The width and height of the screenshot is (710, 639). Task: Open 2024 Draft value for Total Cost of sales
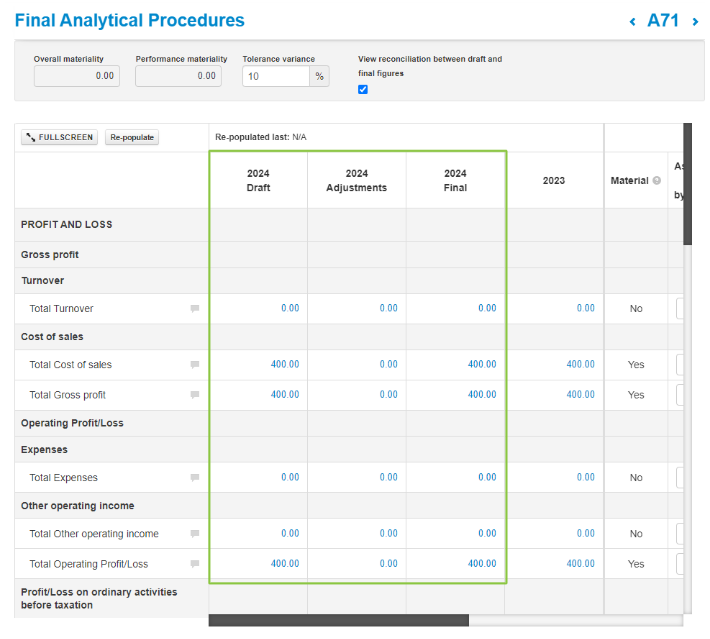284,365
